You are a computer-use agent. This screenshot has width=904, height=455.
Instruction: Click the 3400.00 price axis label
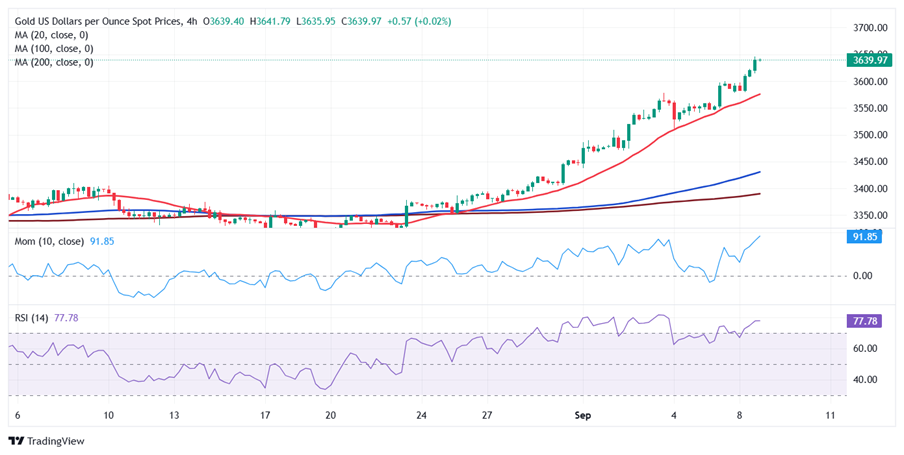(870, 189)
